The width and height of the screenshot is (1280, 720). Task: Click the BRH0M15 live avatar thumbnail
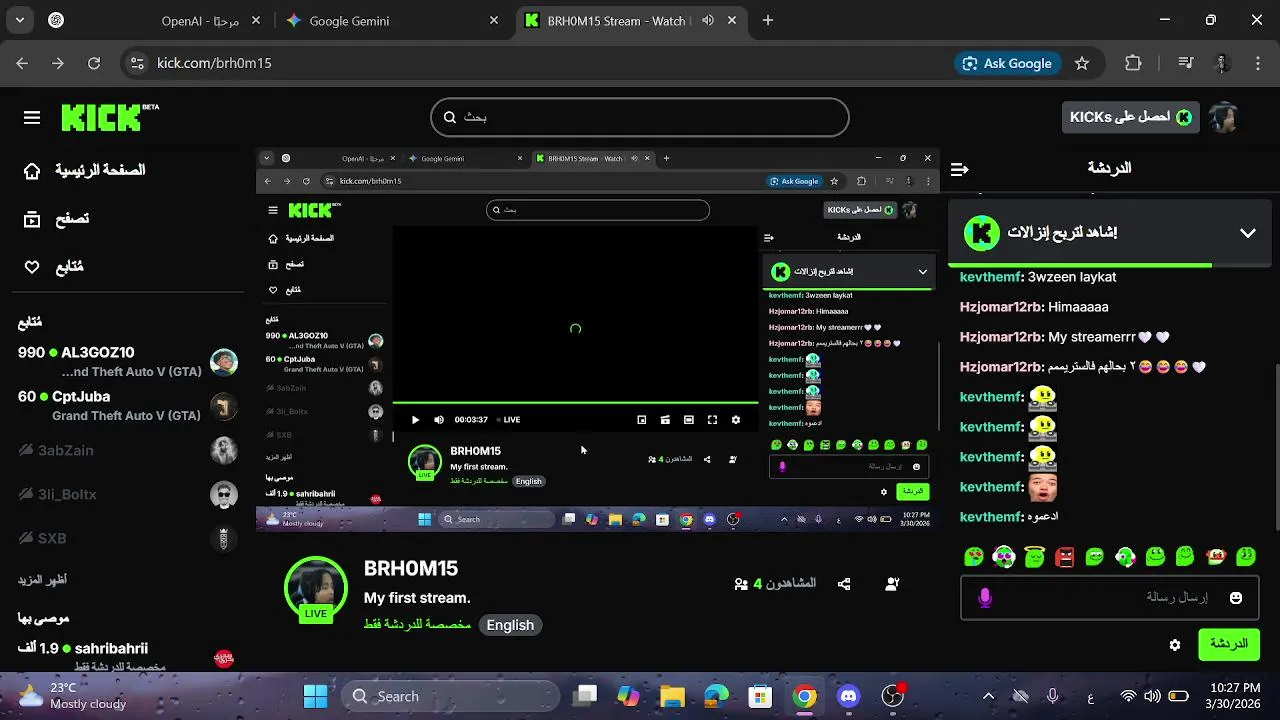click(x=316, y=588)
